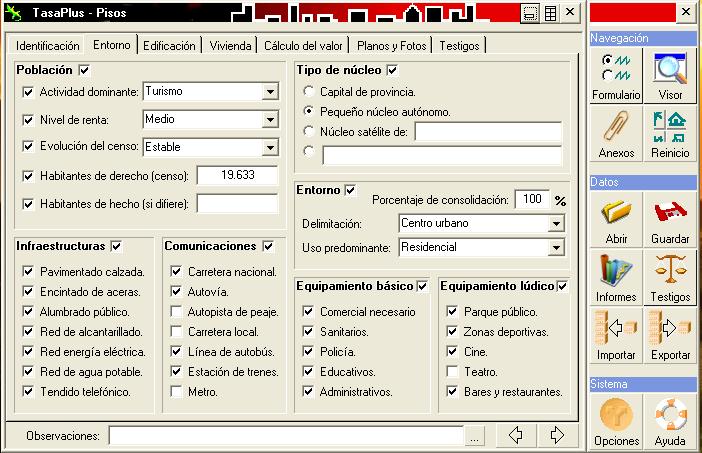Viewport: 702px width, 453px height.
Task: Go to previous page arrow icon
Action: click(516, 435)
